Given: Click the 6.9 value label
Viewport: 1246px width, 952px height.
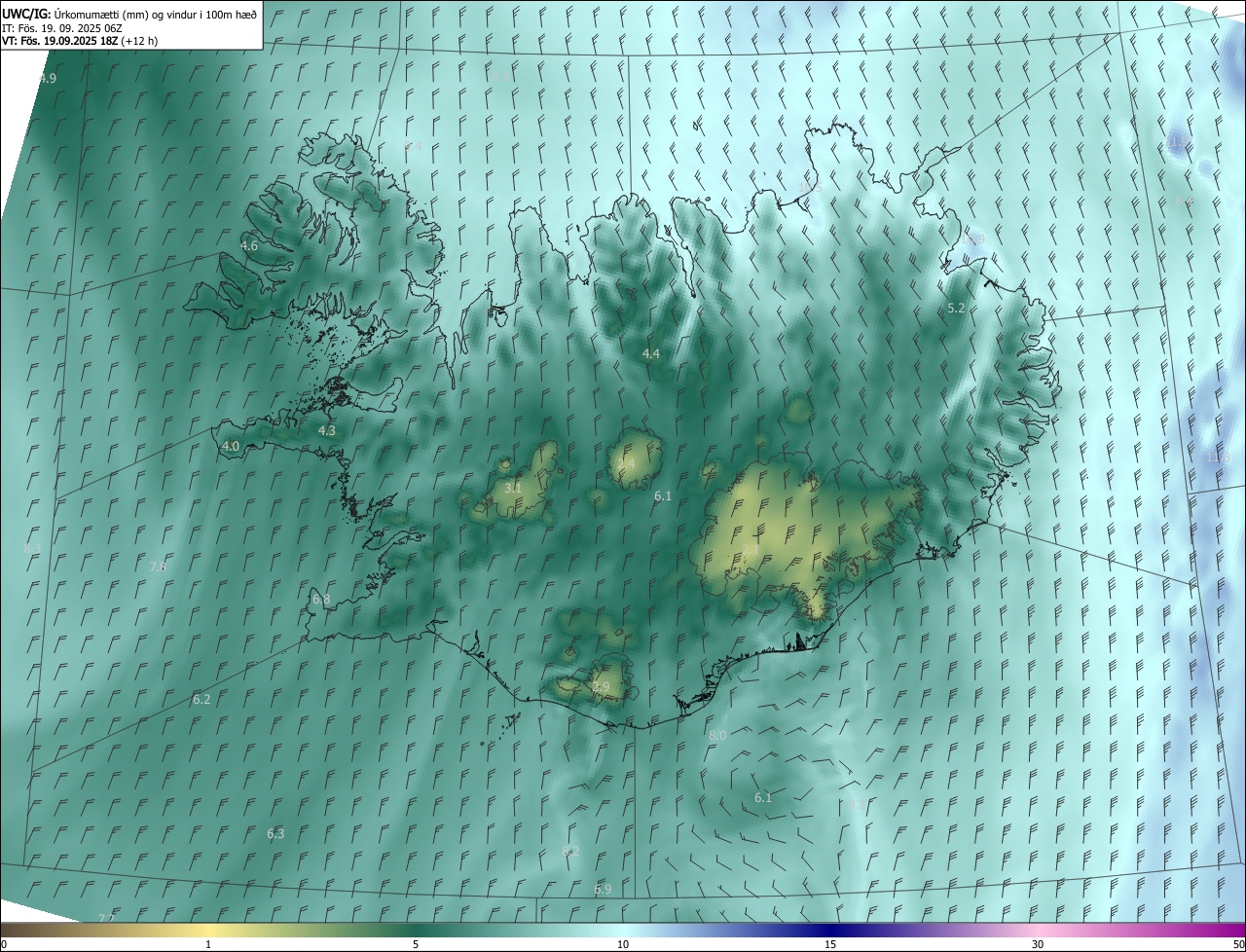Looking at the screenshot, I should 603,890.
